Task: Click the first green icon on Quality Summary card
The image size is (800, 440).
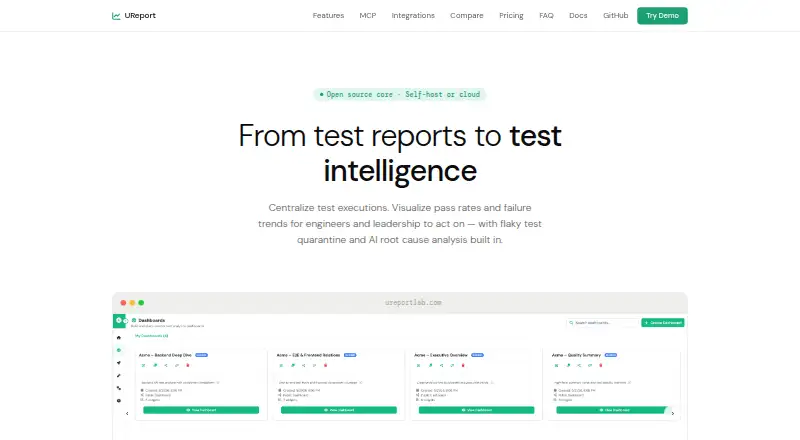Action: 557,365
